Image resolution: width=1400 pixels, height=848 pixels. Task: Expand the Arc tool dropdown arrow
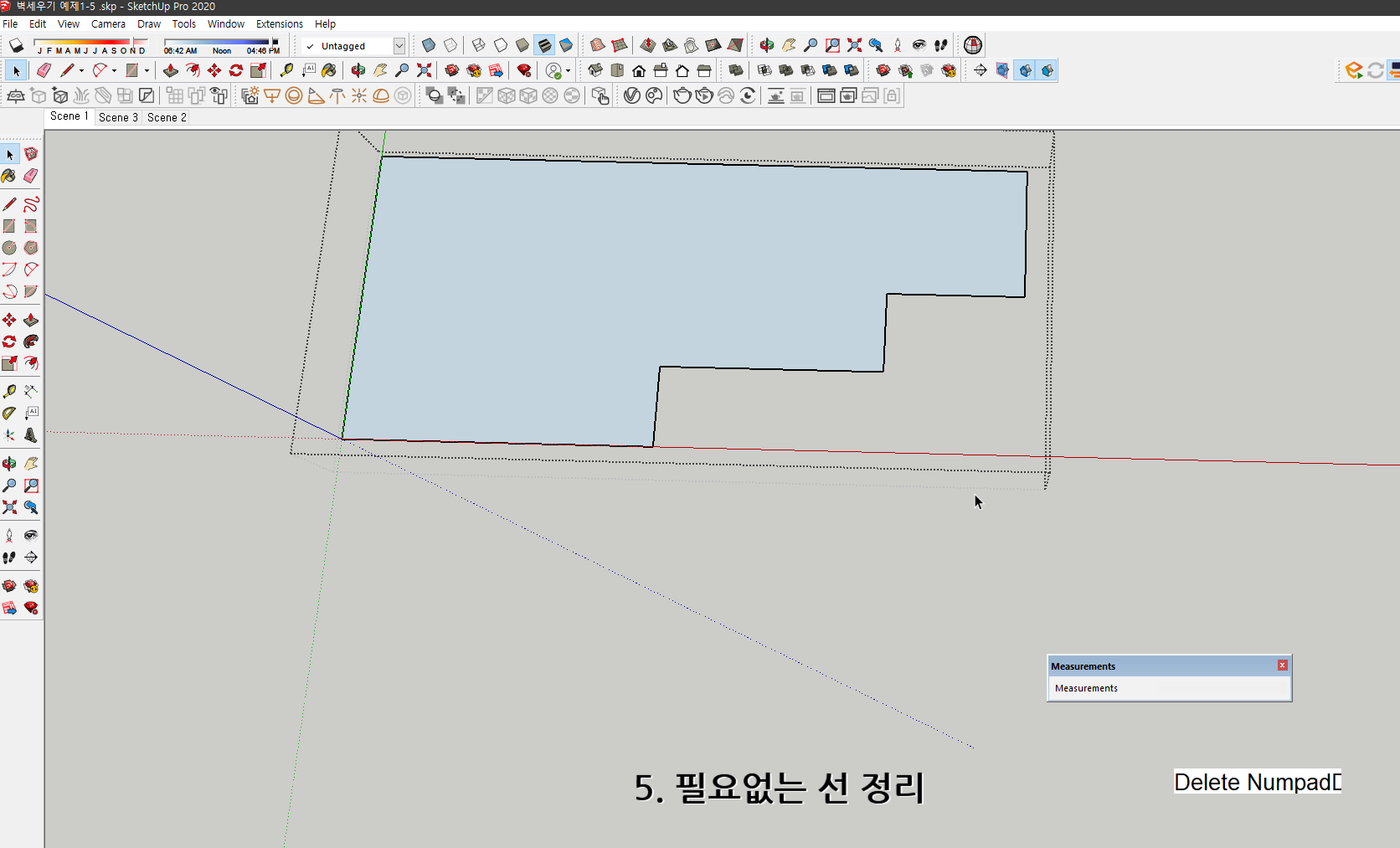[114, 70]
